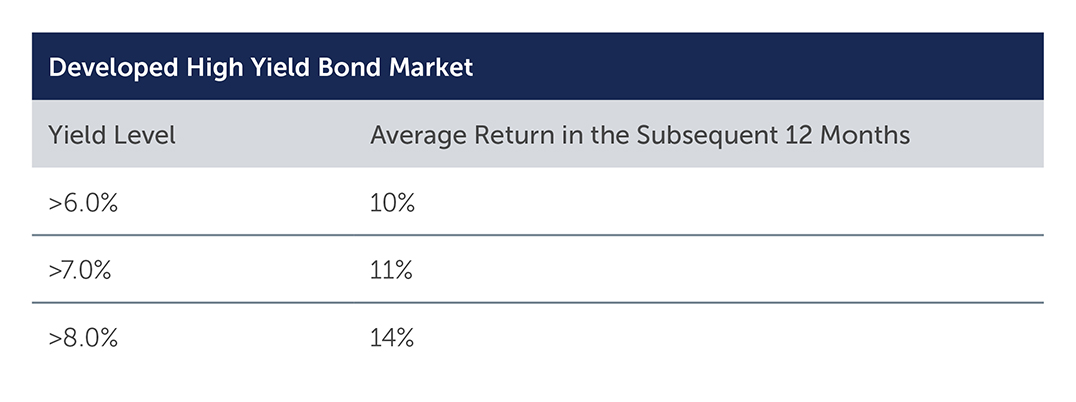
Task: Click the empty area of the dark blue title bar
Action: coord(755,67)
